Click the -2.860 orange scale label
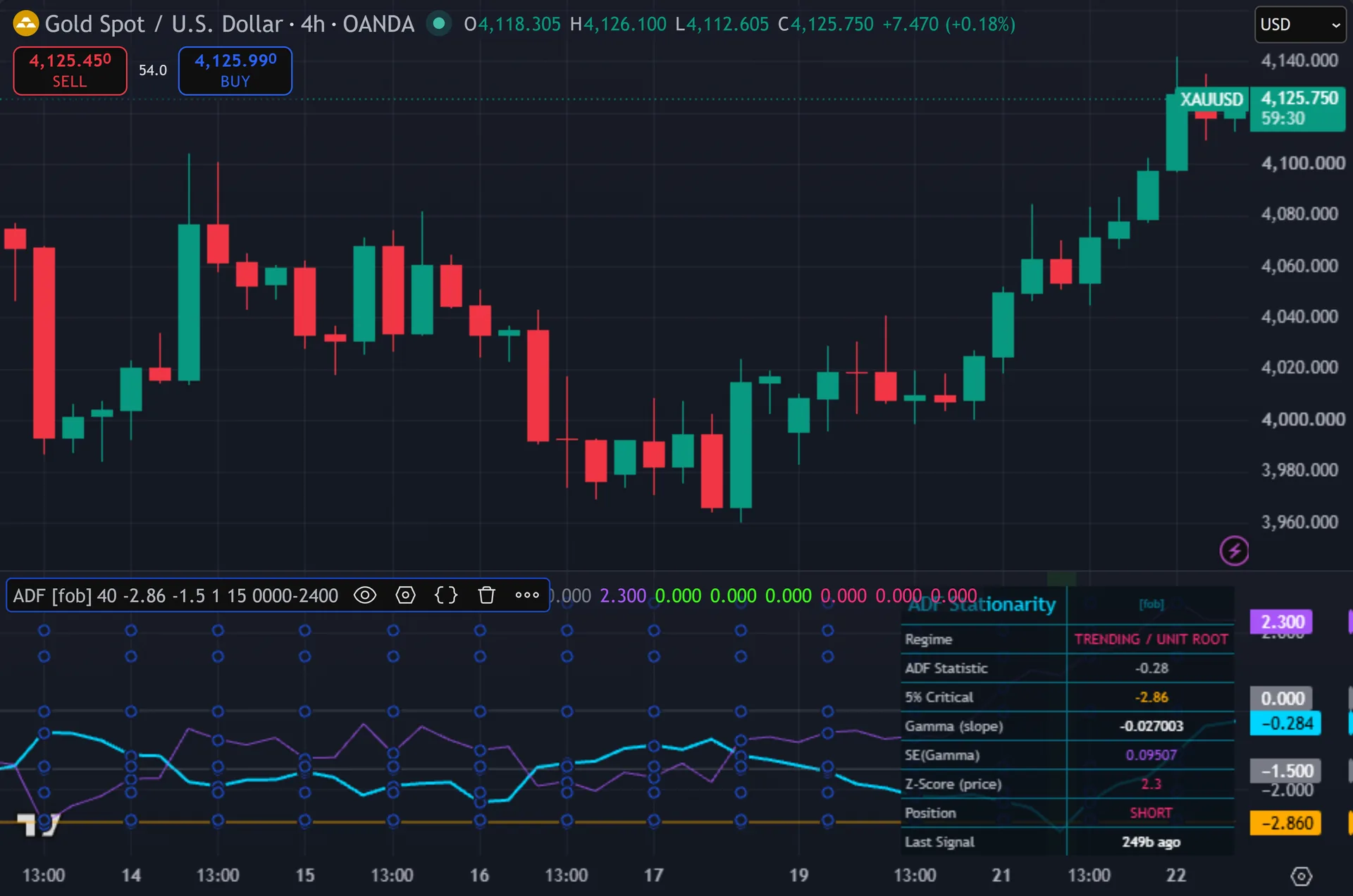 click(x=1286, y=823)
